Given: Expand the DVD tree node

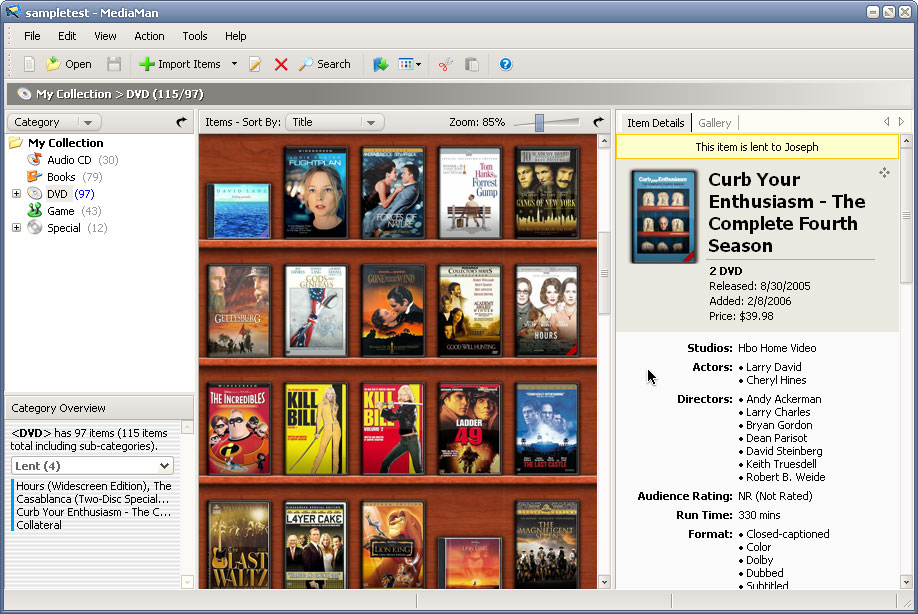Looking at the screenshot, I should [x=16, y=193].
